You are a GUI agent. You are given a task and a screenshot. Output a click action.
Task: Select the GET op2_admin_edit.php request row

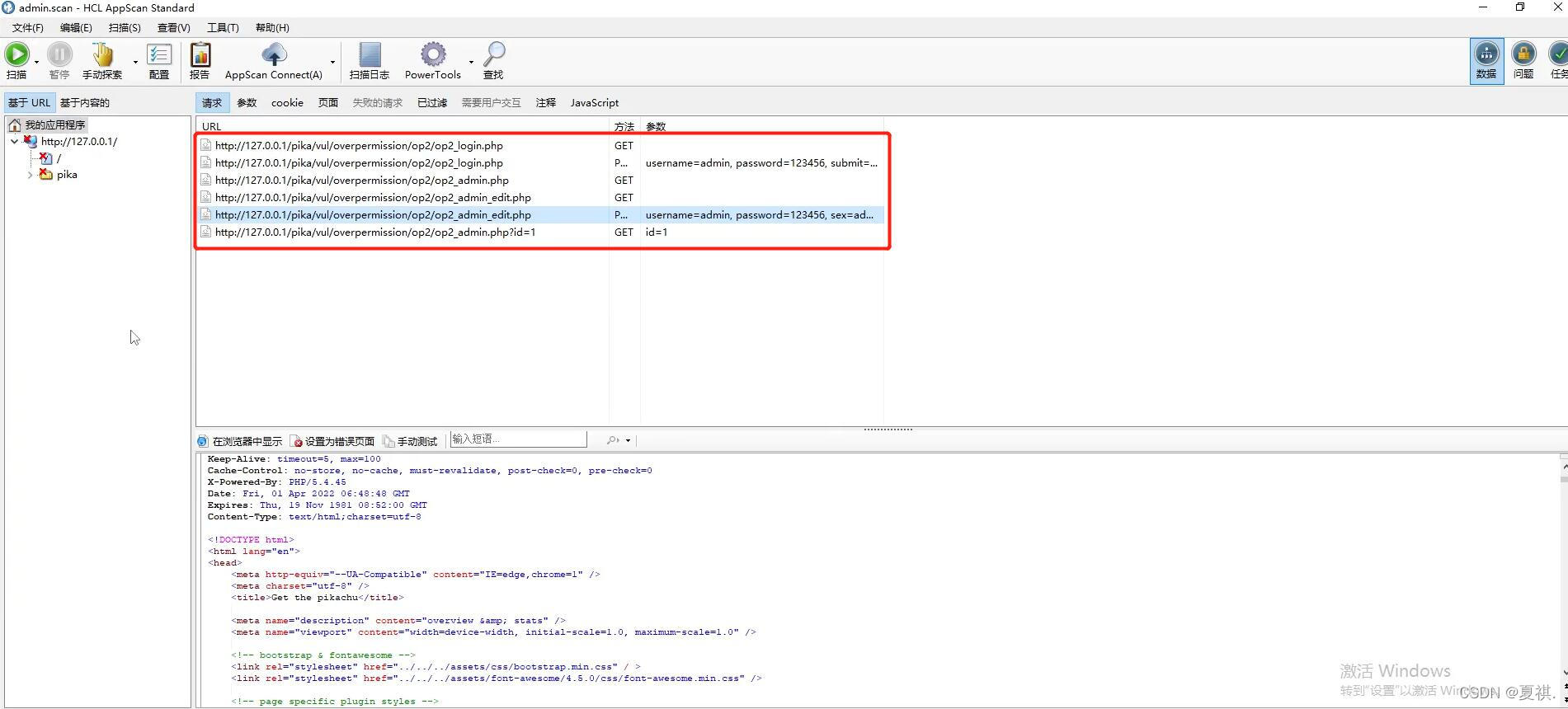541,197
